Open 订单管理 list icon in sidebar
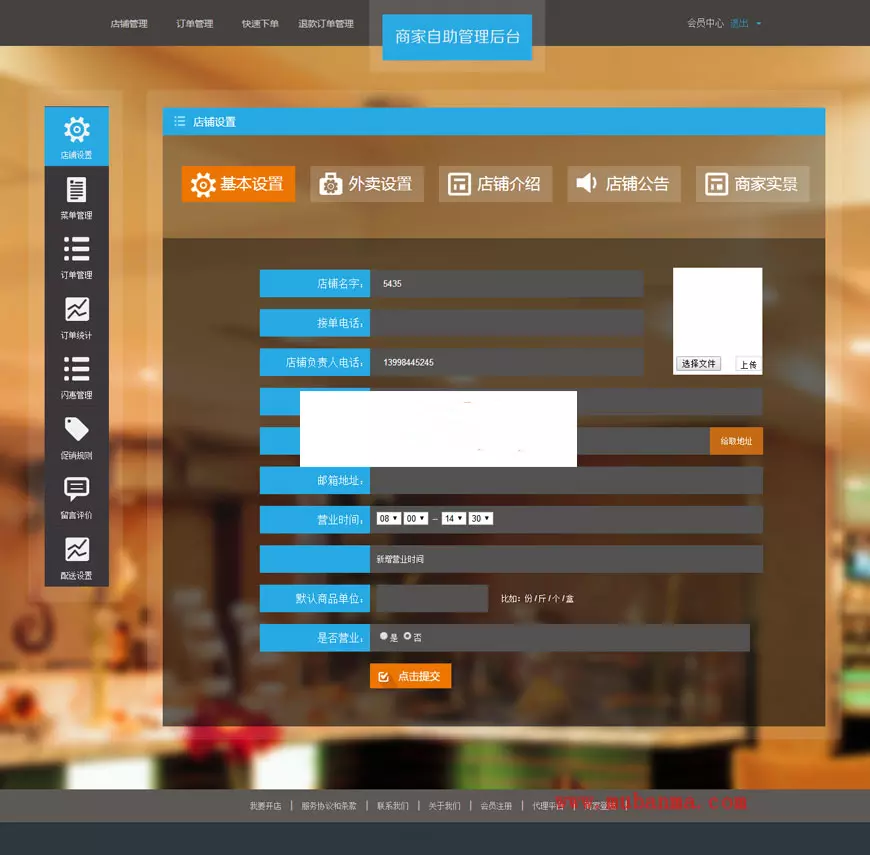Image resolution: width=870 pixels, height=855 pixels. [77, 250]
